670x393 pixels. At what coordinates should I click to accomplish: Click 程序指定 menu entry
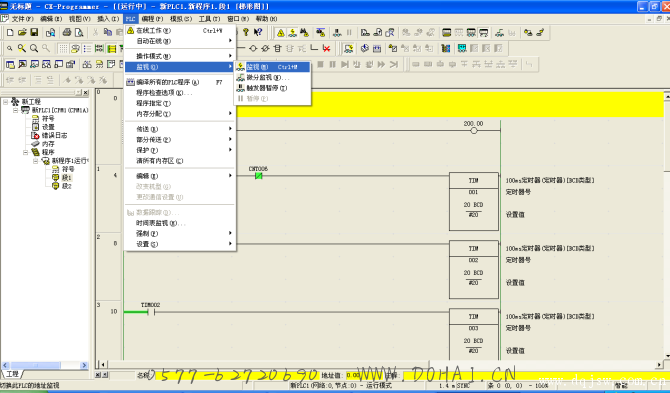point(180,103)
